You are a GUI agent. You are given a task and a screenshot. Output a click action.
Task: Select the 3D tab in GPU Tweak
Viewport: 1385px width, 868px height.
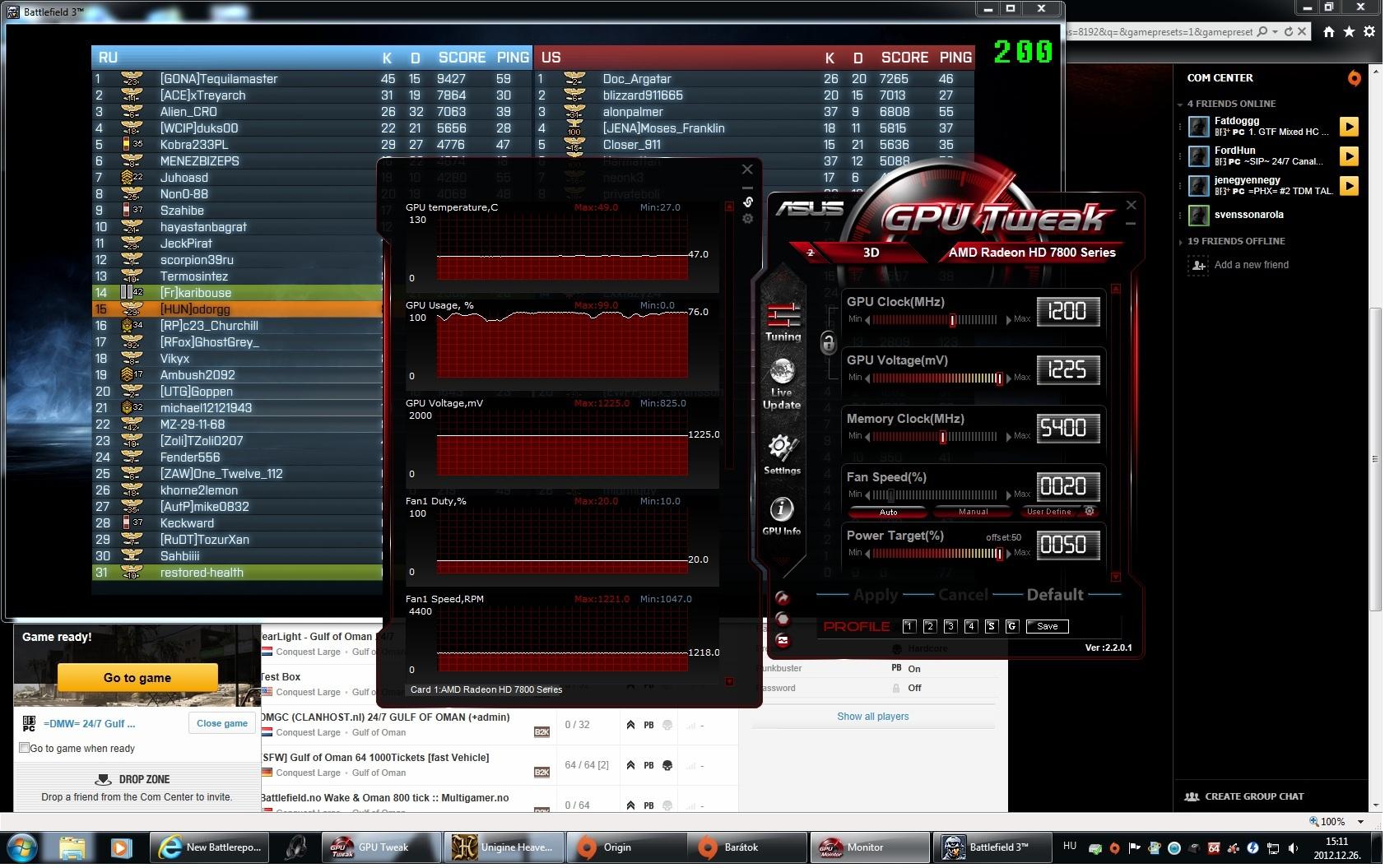click(x=871, y=253)
